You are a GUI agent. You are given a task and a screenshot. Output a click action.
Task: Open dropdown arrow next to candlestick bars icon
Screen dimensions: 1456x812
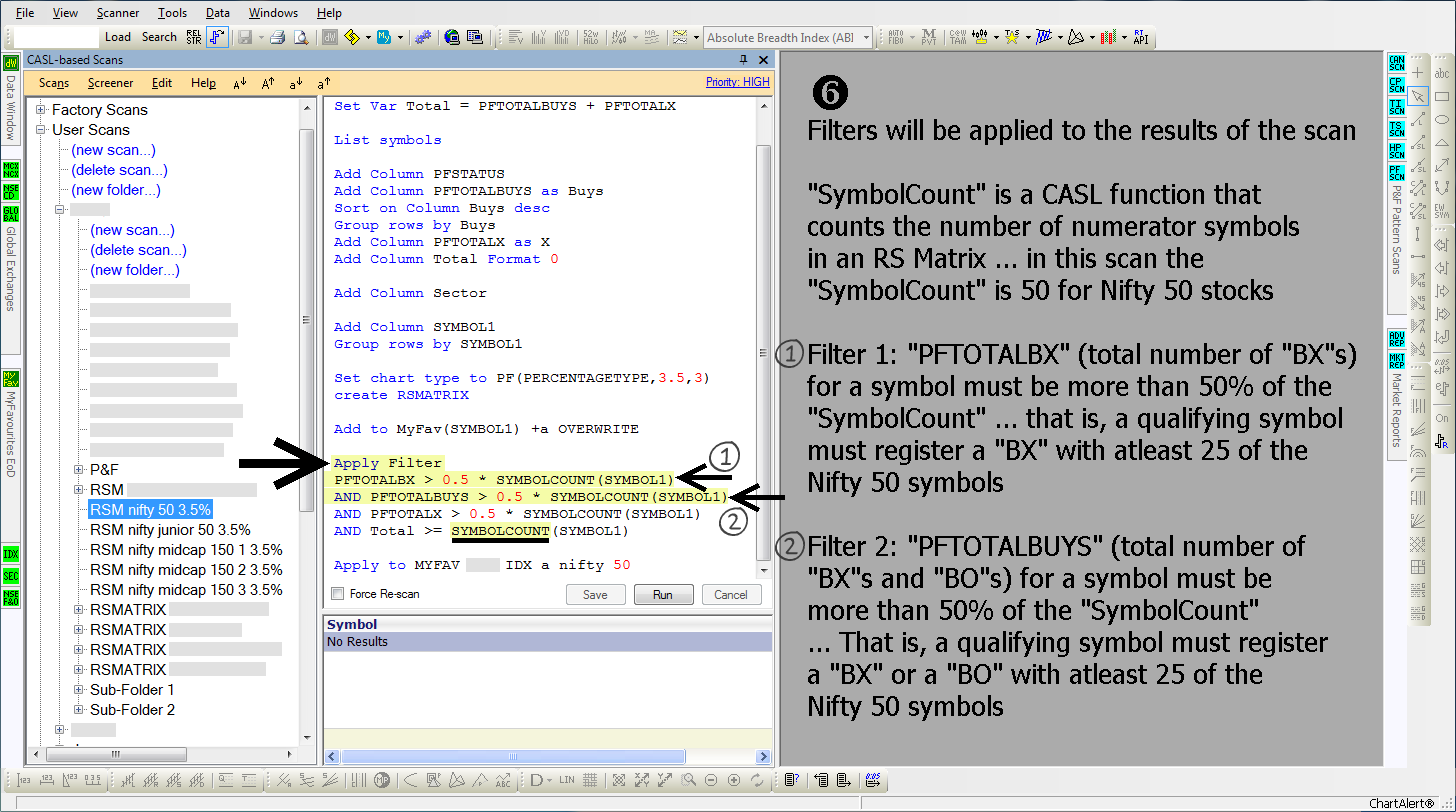click(x=1123, y=37)
